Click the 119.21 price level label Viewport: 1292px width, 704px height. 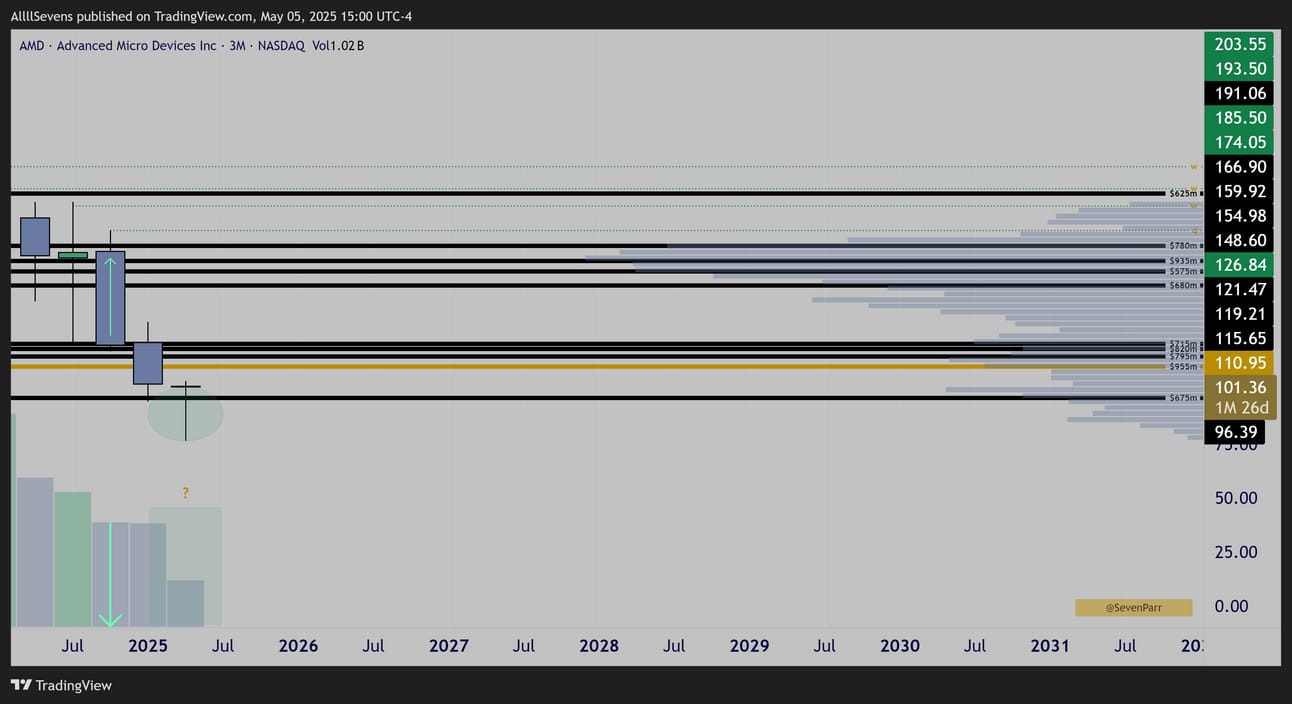1240,314
